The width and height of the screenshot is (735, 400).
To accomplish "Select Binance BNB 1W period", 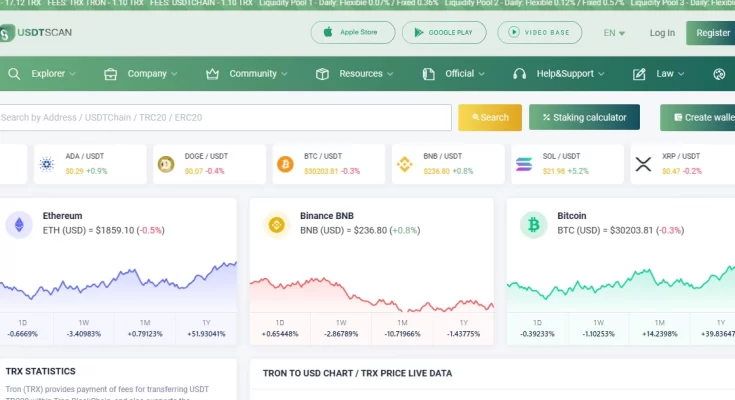I will click(341, 328).
